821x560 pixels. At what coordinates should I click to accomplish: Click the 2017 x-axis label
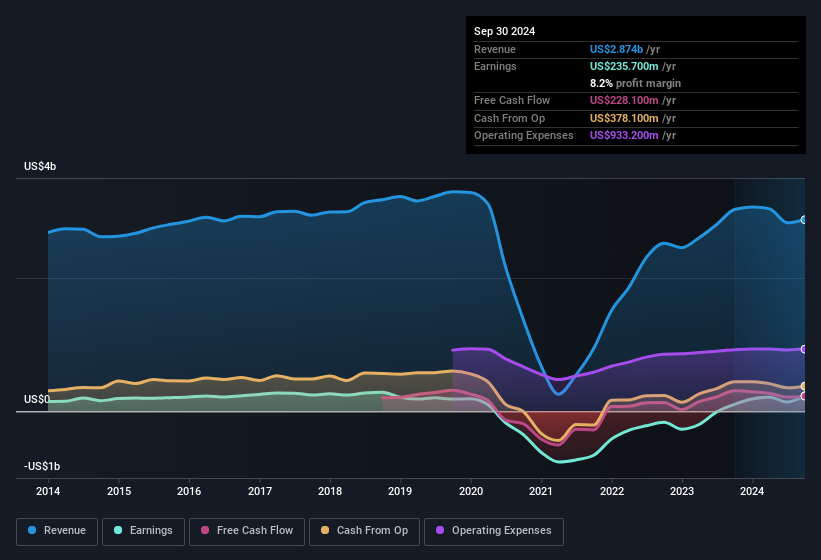pos(260,491)
